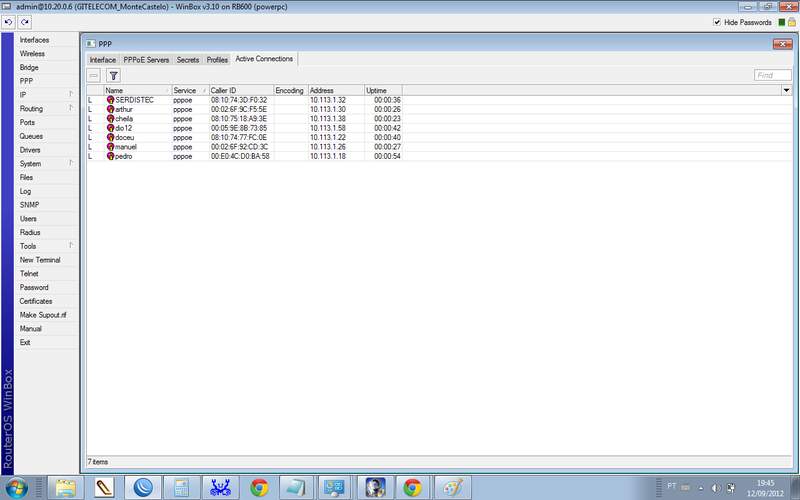The image size is (800, 500).
Task: Select uptime 00:00:27 in manuel row
Action: [x=387, y=146]
